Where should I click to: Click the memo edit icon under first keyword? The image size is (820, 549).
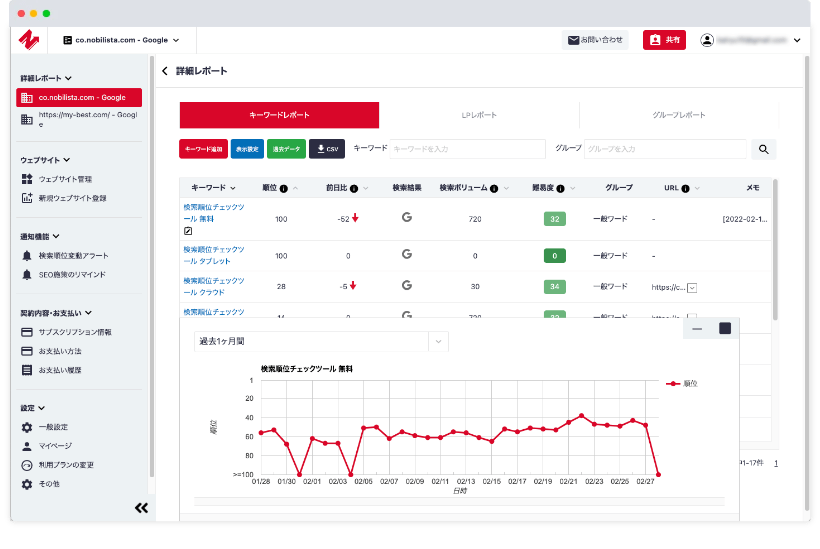coord(188,231)
